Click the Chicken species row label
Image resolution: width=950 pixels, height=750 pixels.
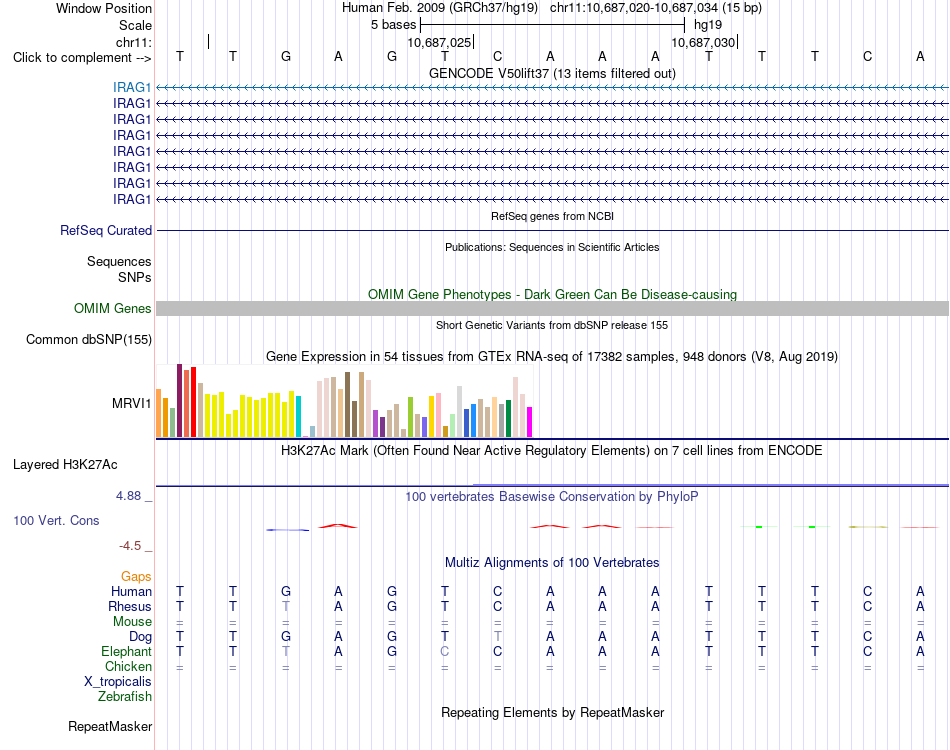pos(128,666)
